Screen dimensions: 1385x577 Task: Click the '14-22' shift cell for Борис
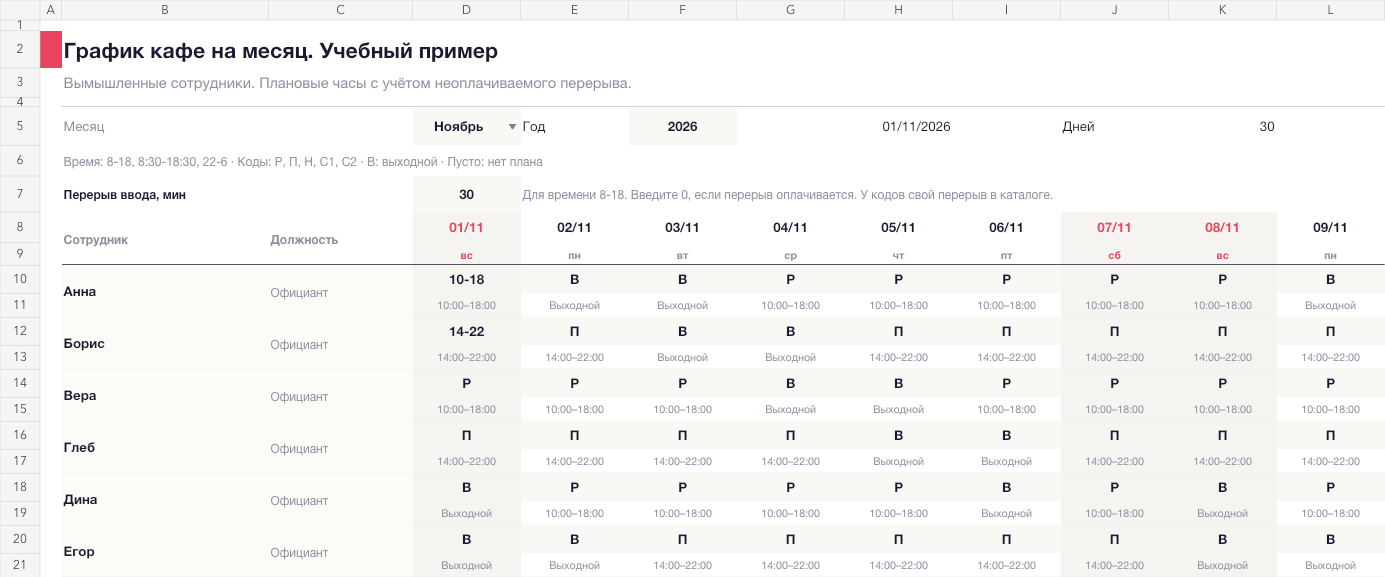click(x=466, y=331)
